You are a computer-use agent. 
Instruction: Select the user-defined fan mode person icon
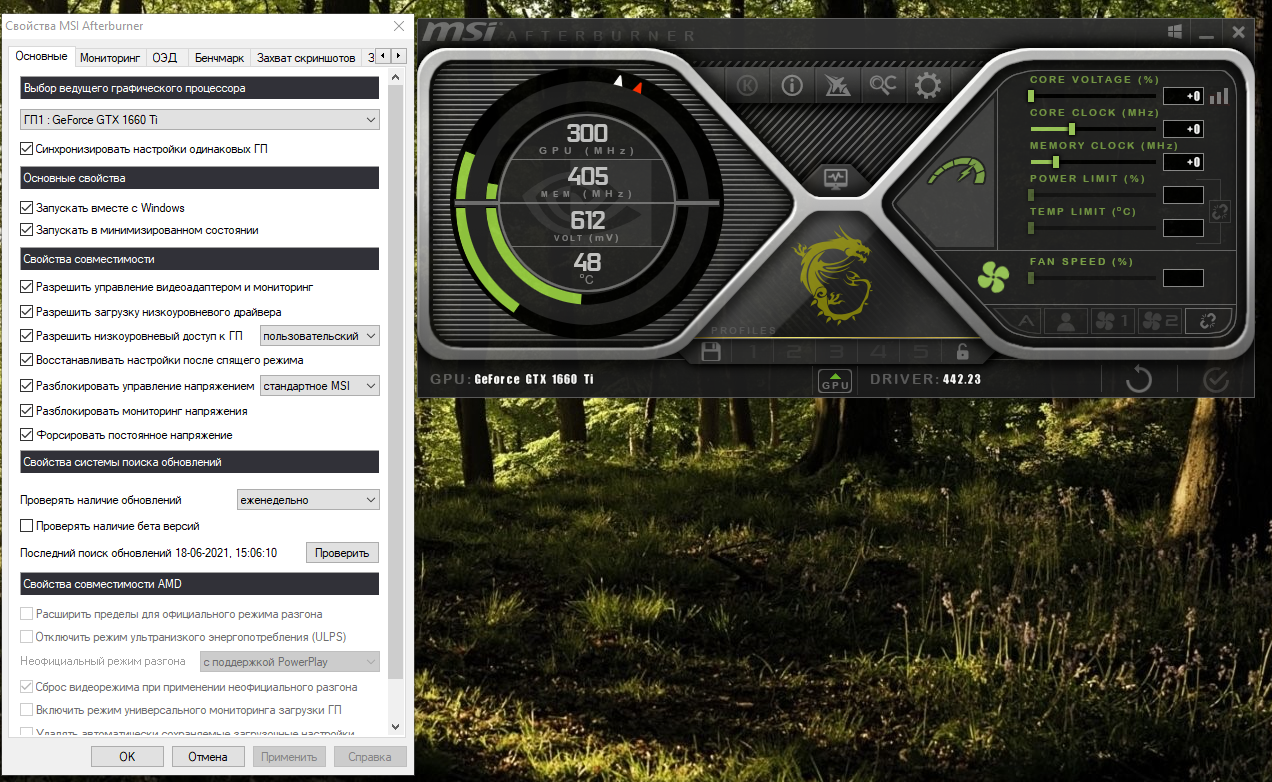coord(1068,321)
